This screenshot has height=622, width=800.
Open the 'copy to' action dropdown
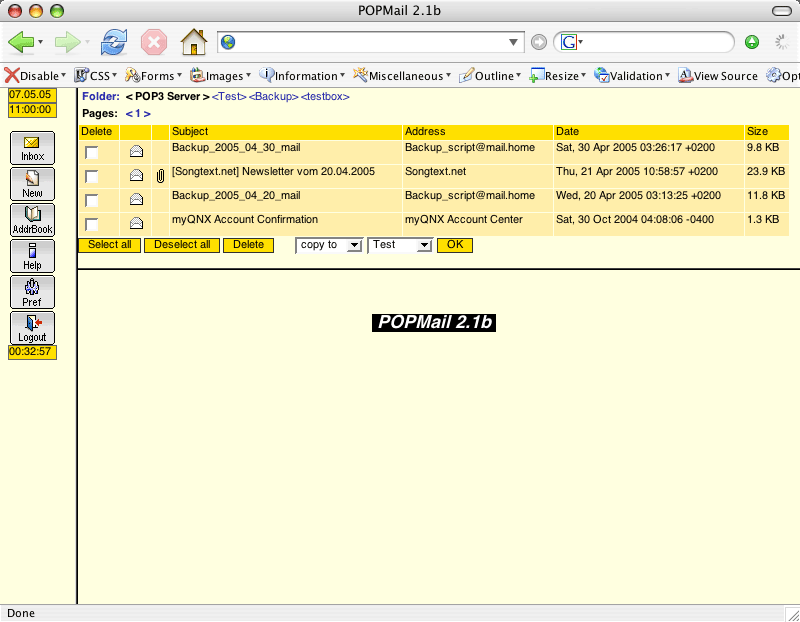(x=329, y=245)
